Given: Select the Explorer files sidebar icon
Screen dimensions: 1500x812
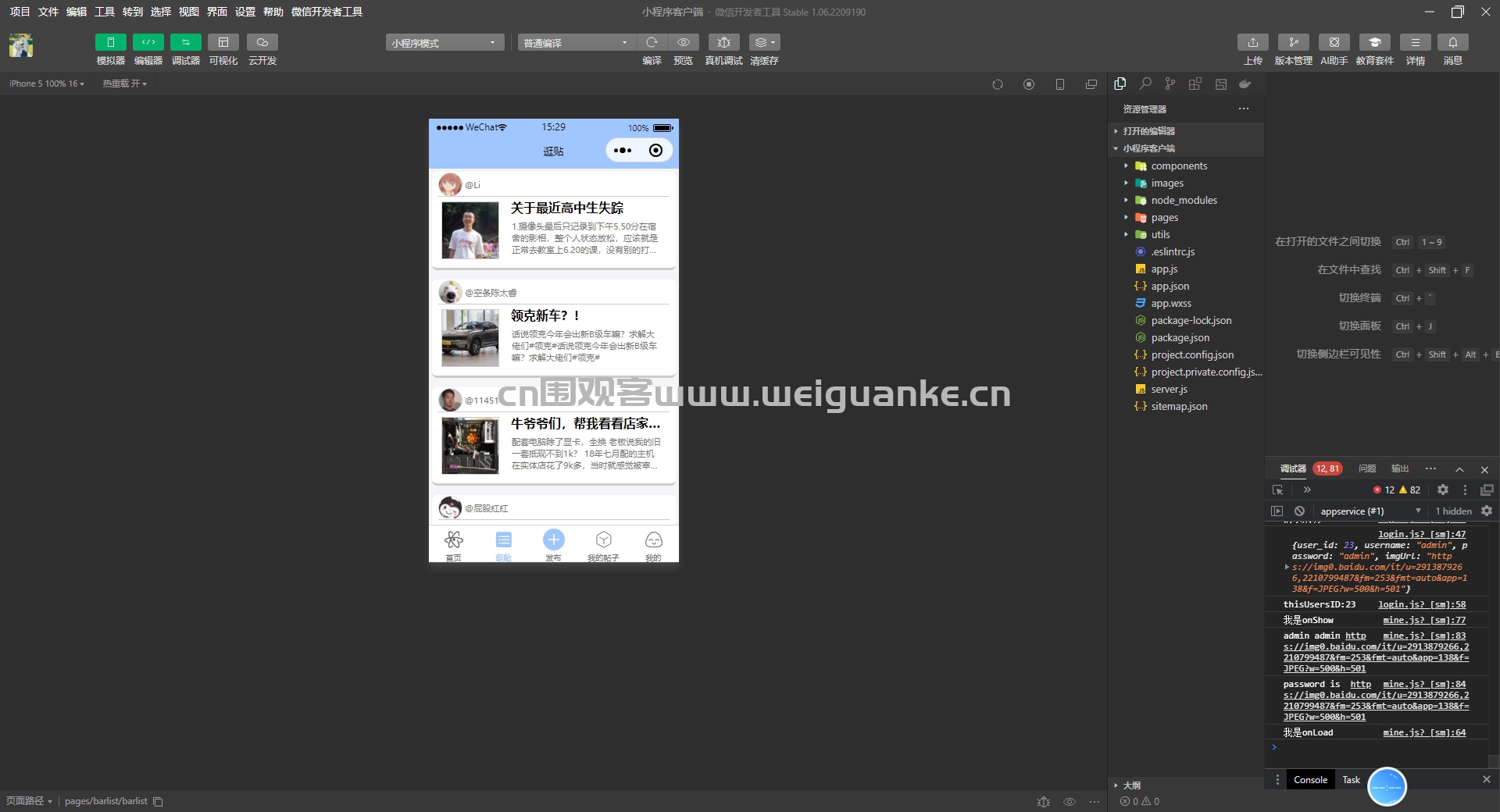Looking at the screenshot, I should [1120, 84].
